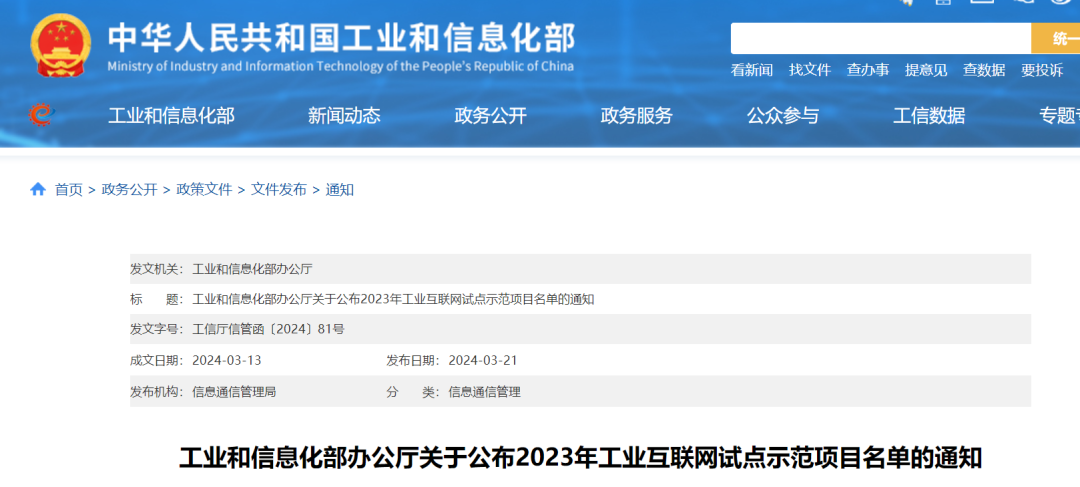The image size is (1080, 487).
Task: Open the 政务服务 navigation menu
Action: pos(636,116)
